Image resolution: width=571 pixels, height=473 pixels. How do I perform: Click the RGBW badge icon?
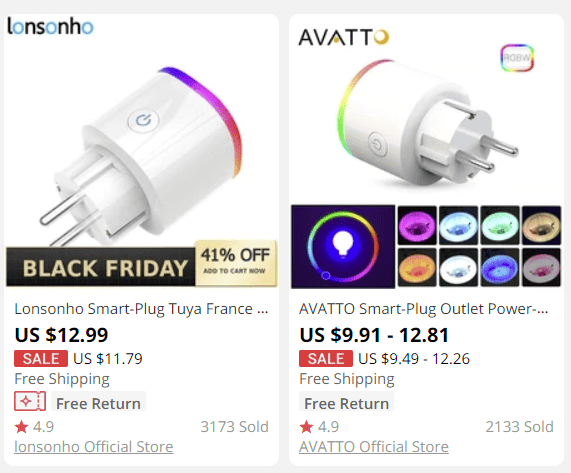click(517, 58)
